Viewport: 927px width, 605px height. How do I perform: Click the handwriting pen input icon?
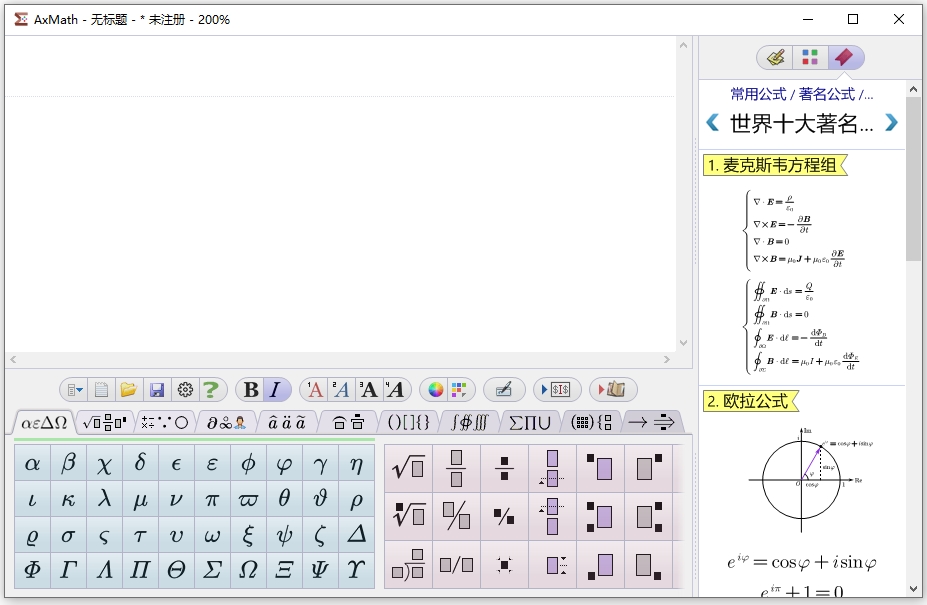point(504,390)
